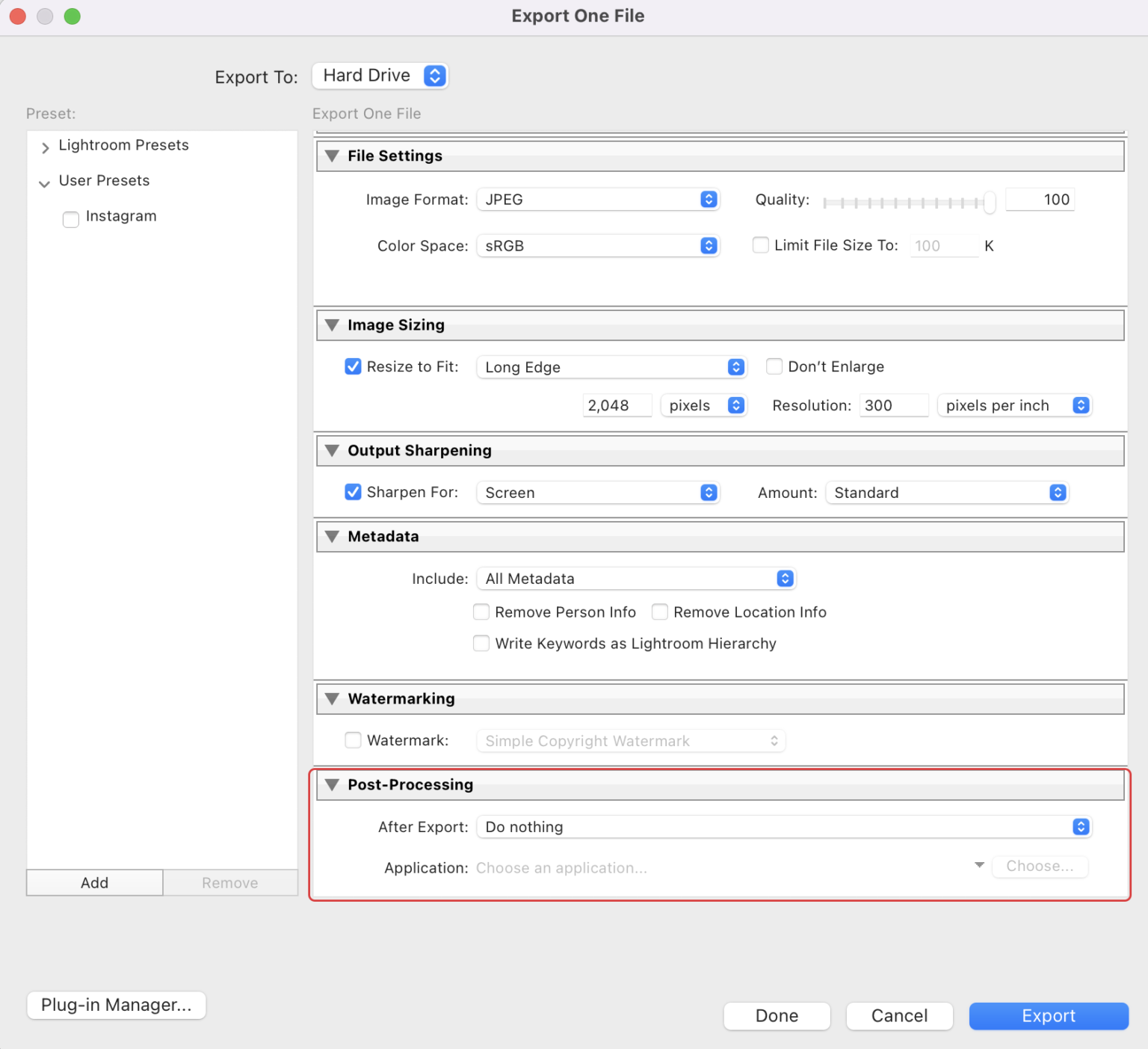Collapse the Post-Processing section
This screenshot has width=1148, height=1049.
tap(333, 784)
